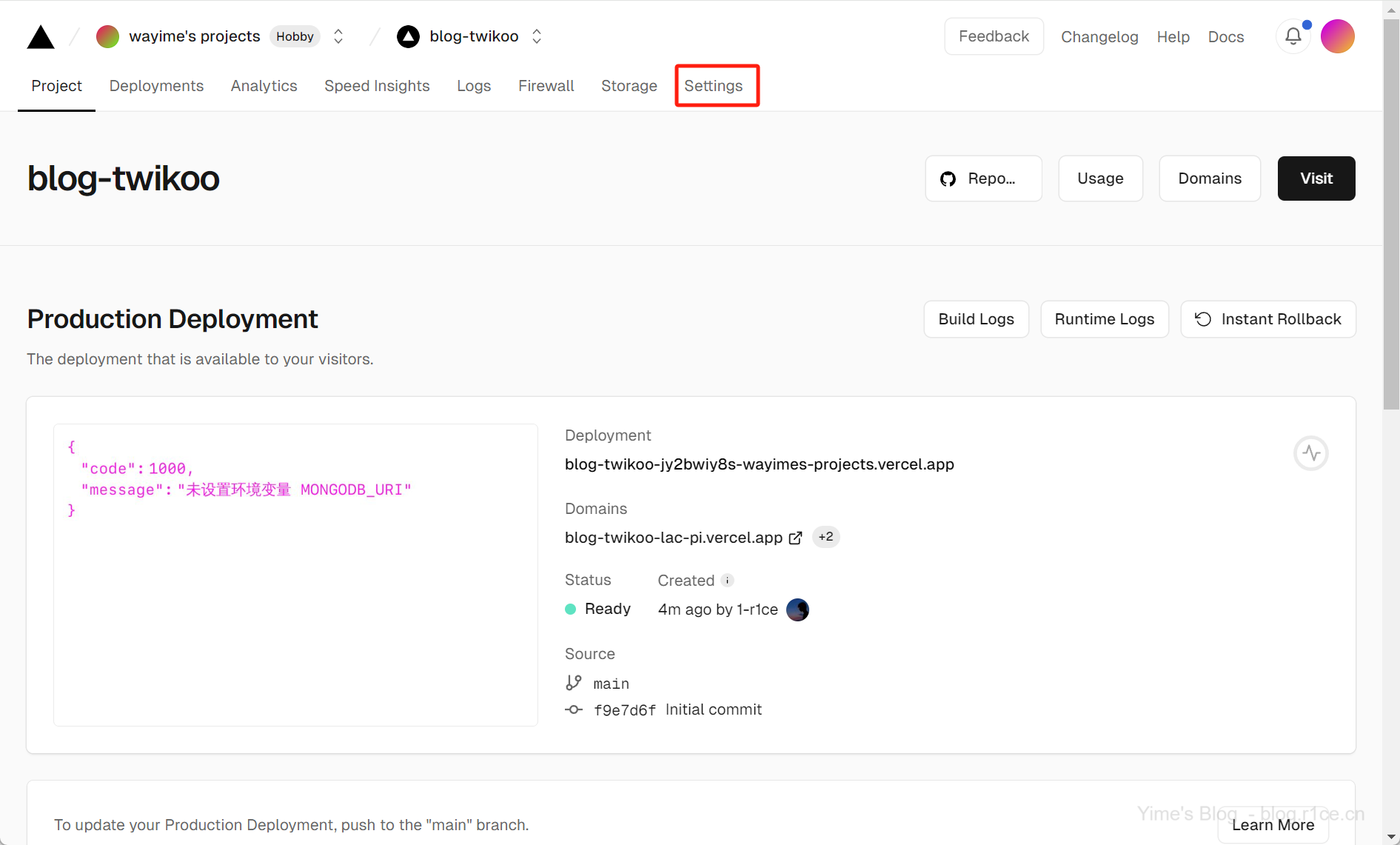Open the blog-twikoo-lac-pi.vercel.app domain link
The height and width of the screenshot is (845, 1400).
tap(673, 538)
